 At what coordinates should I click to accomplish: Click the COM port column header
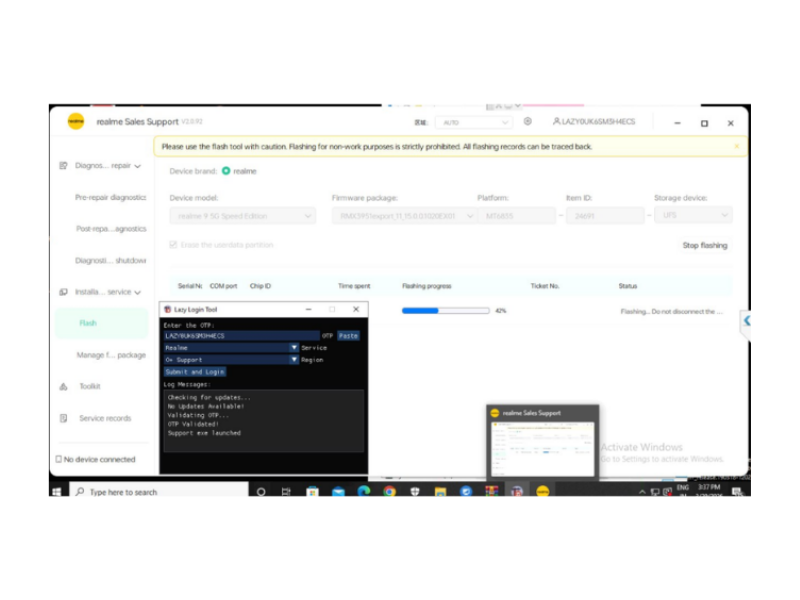223,286
